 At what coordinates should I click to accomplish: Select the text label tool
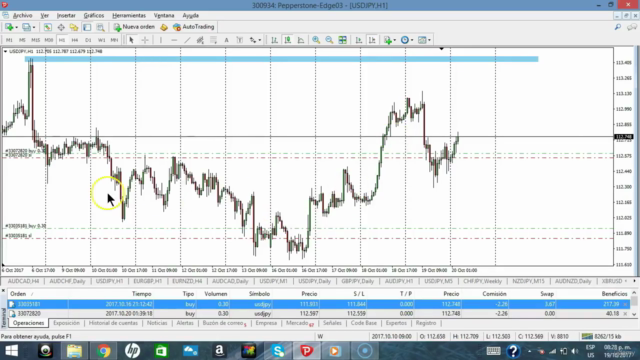coord(226,40)
